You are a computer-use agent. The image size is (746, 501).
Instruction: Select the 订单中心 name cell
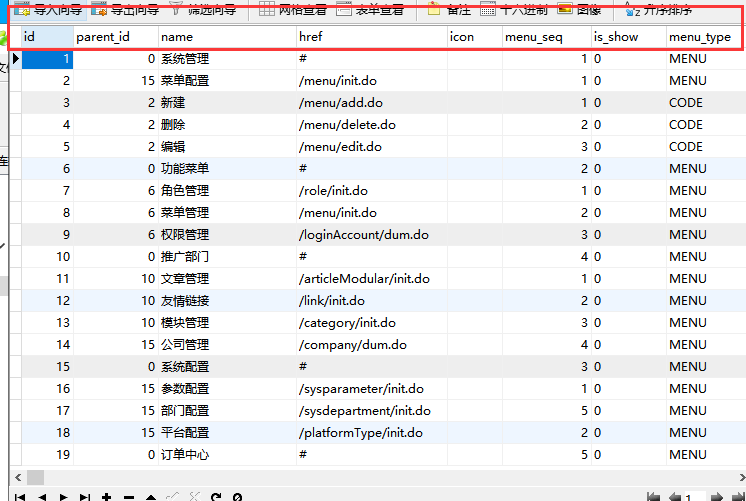click(x=227, y=454)
